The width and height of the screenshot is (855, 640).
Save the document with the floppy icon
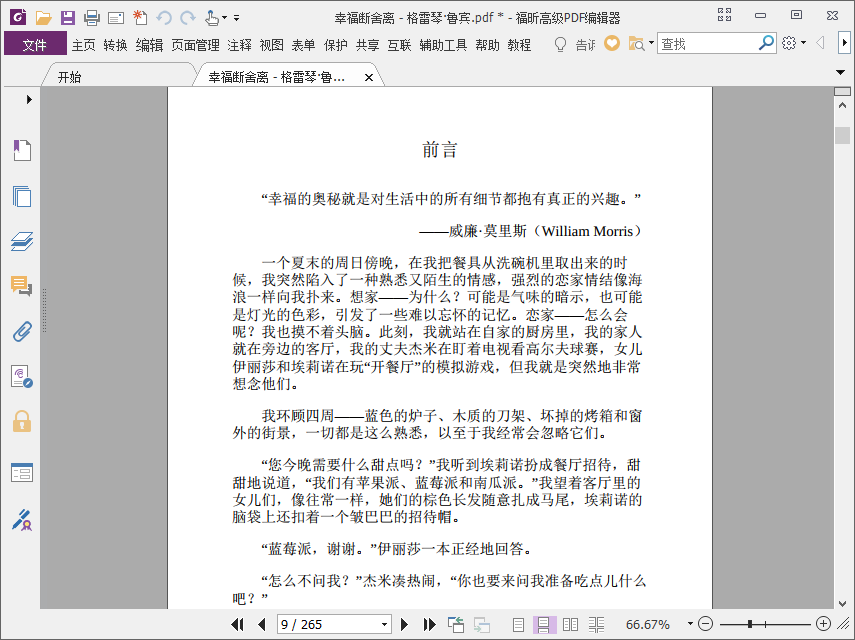tap(68, 18)
